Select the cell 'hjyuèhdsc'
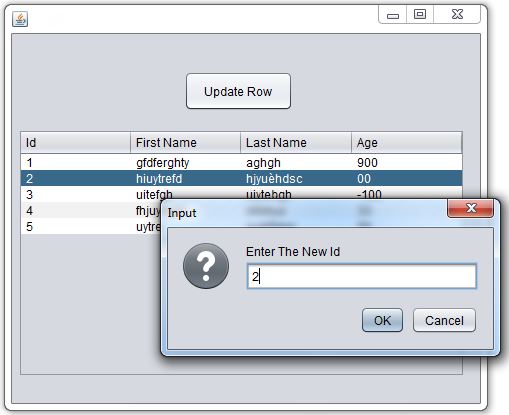 tap(296, 179)
